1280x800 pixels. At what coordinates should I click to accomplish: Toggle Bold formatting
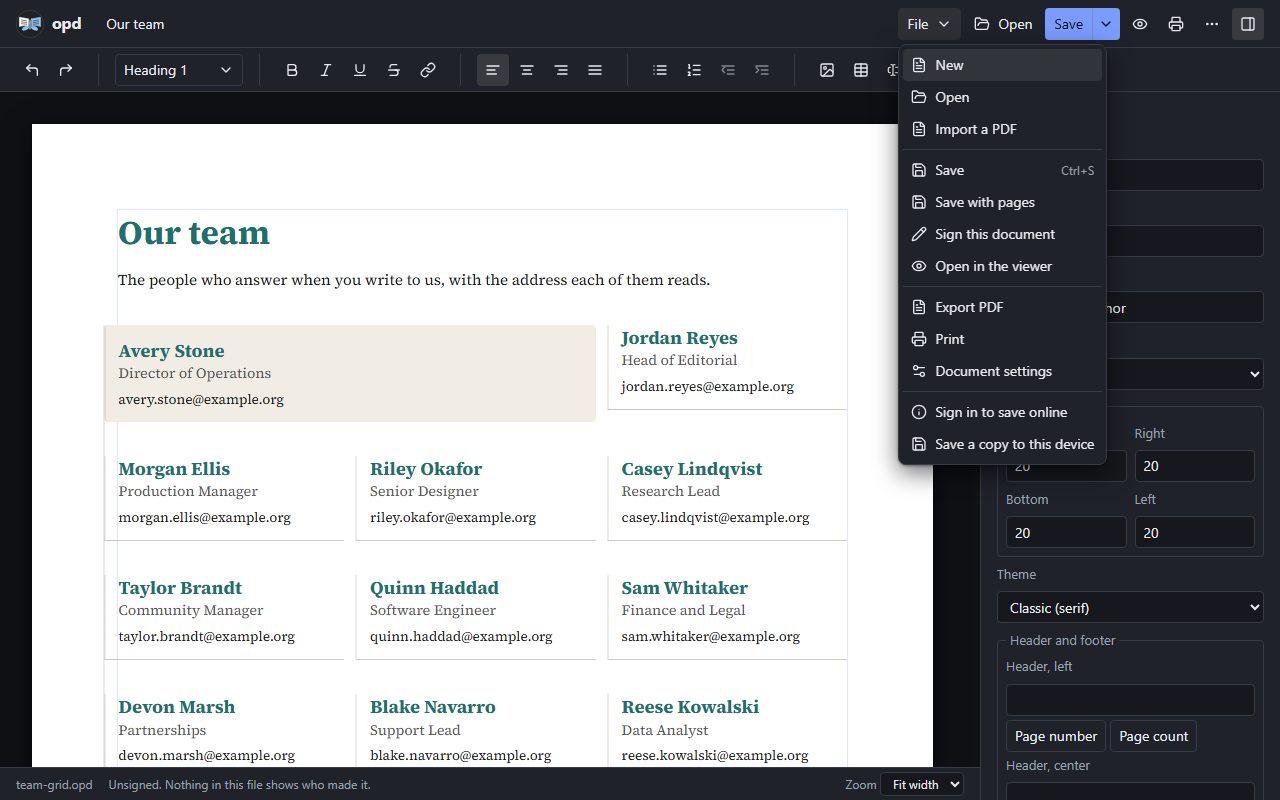(292, 70)
